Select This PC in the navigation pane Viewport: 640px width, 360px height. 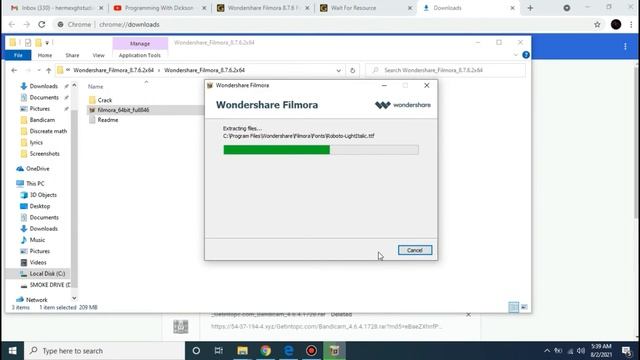(x=35, y=184)
